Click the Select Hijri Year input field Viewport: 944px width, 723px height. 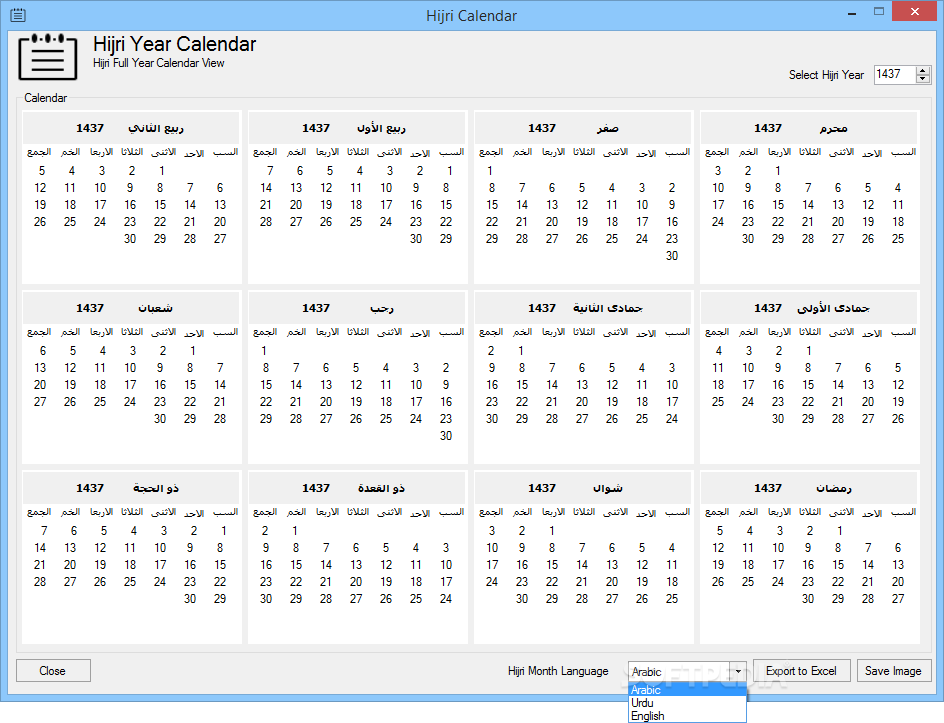coord(895,75)
